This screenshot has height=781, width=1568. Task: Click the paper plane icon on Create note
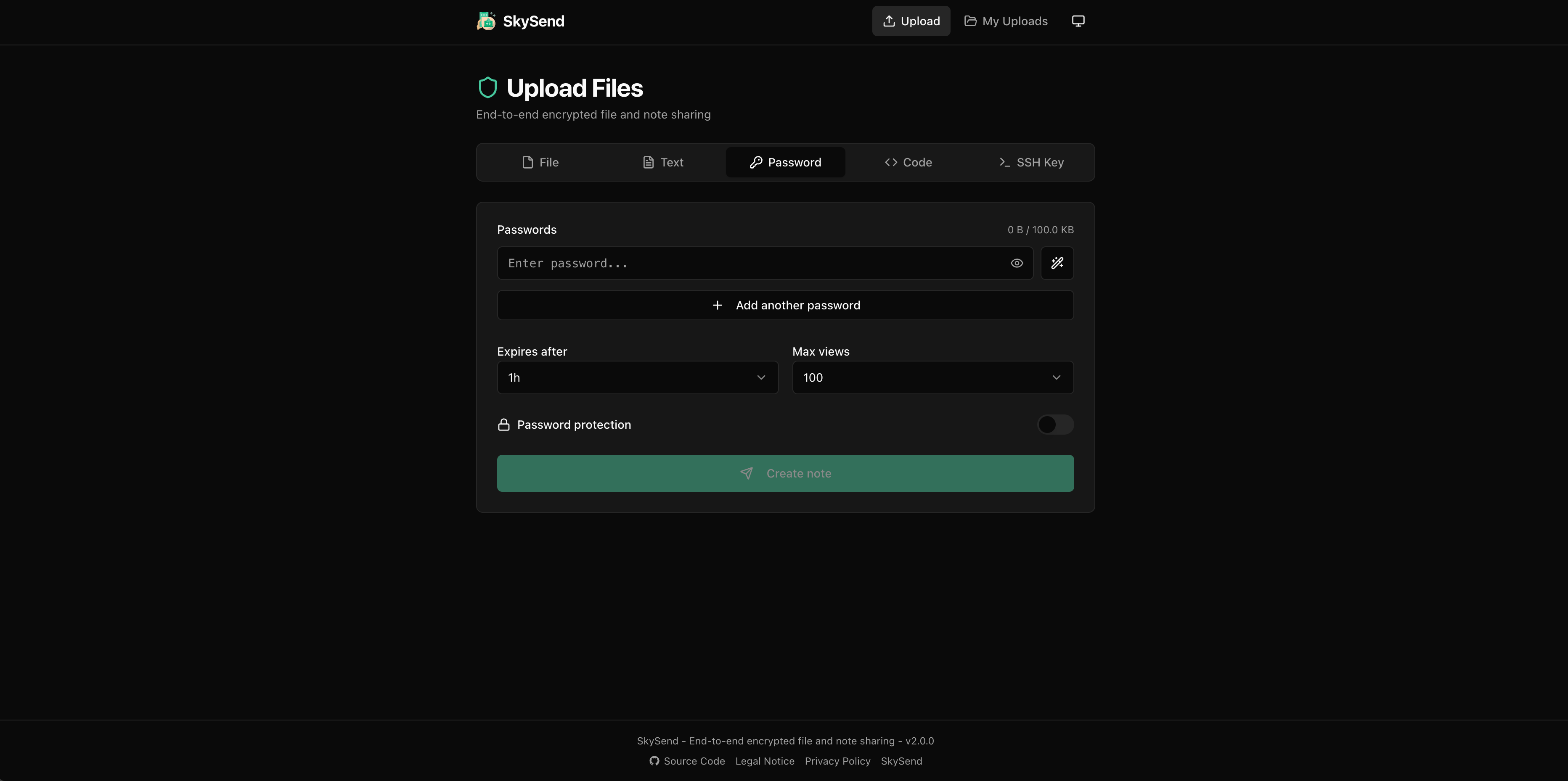click(x=746, y=473)
